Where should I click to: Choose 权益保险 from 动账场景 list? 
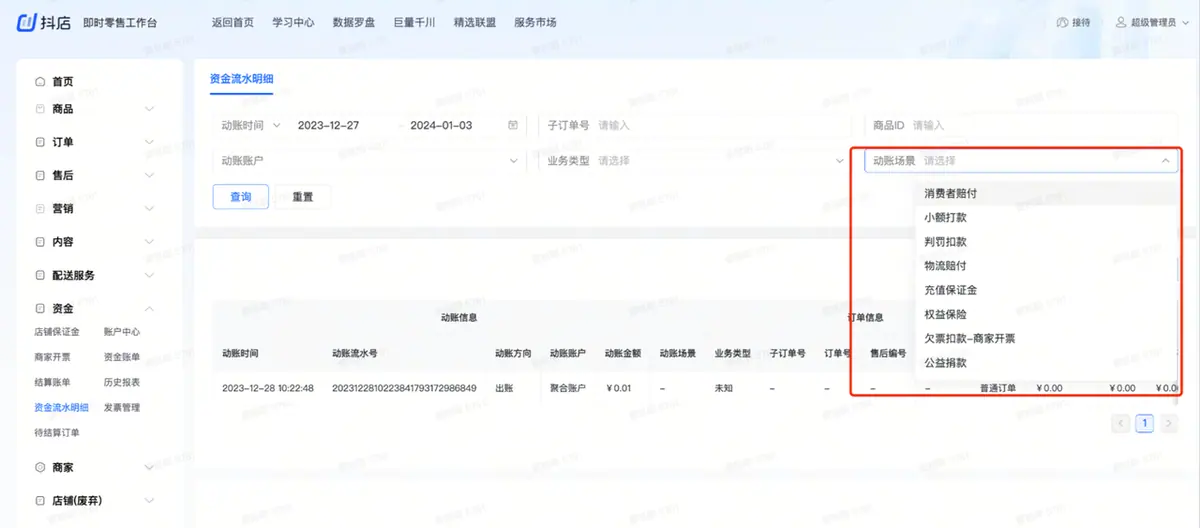point(1046,314)
